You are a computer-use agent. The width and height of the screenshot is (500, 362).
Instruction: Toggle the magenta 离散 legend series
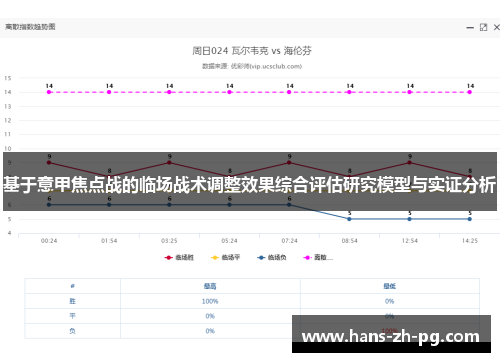coord(318,257)
